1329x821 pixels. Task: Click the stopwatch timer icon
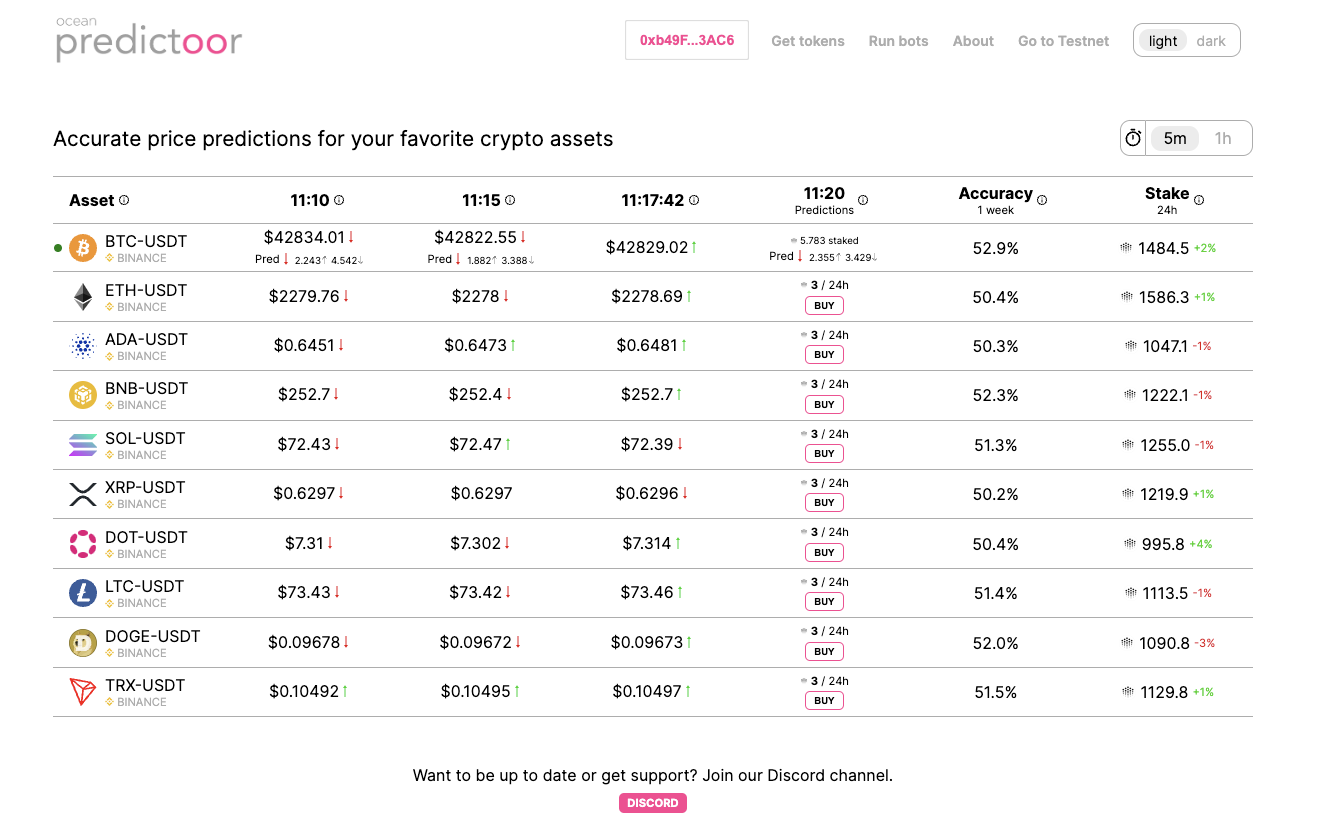click(x=1133, y=138)
